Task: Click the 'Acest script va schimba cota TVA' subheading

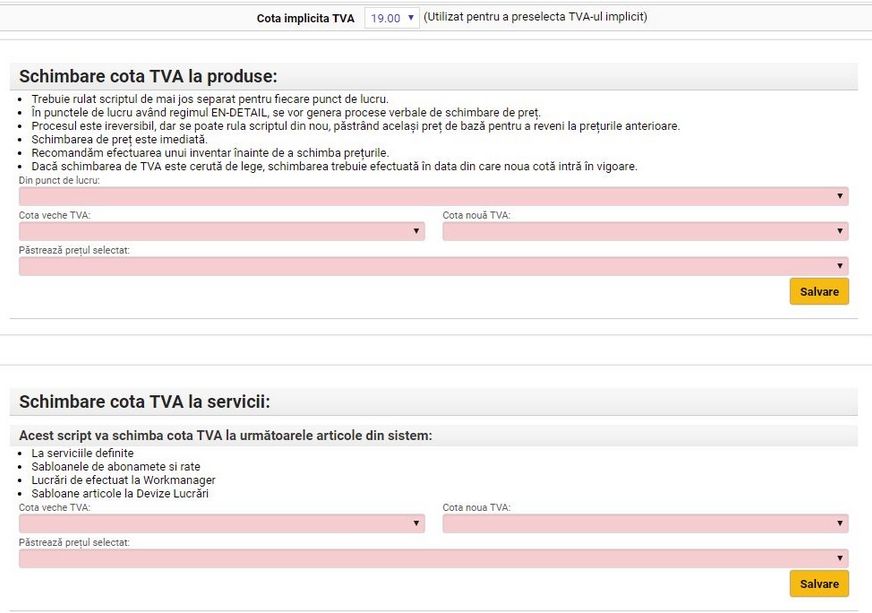Action: pyautogui.click(x=225, y=435)
